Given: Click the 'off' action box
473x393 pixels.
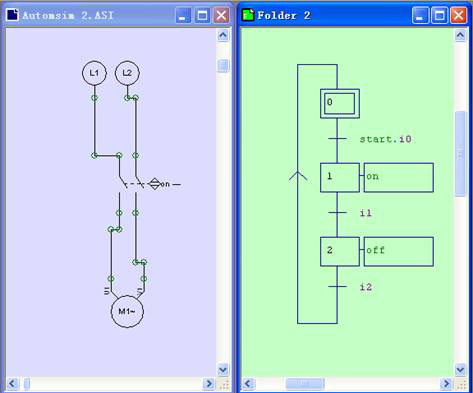Looking at the screenshot, I should coord(399,252).
